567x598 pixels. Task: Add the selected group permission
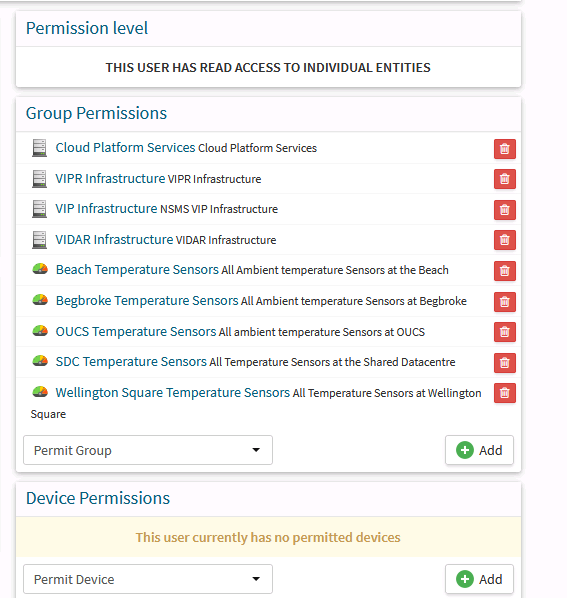pos(479,450)
